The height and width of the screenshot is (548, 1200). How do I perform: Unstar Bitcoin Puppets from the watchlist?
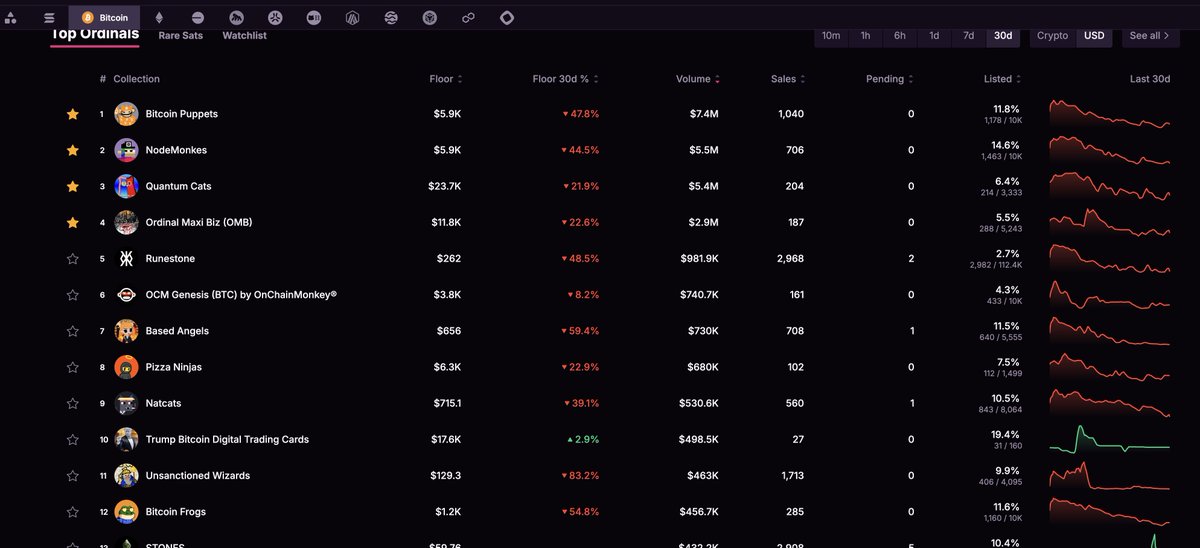[72, 114]
